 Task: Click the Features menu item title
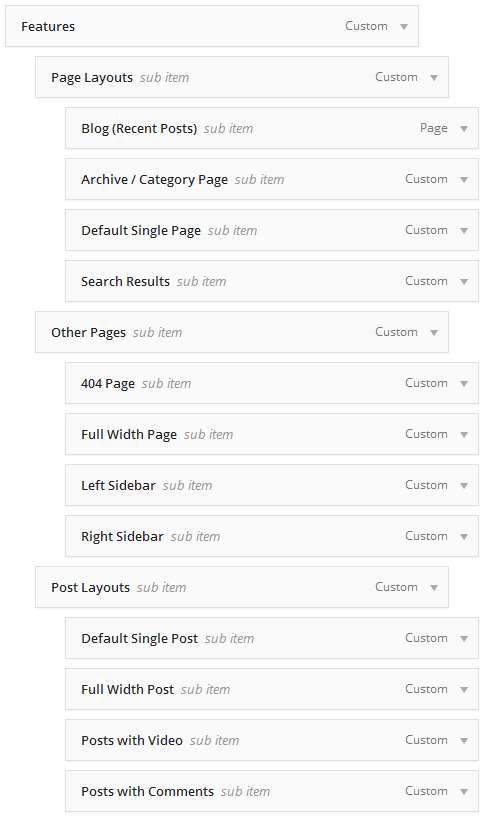click(x=48, y=27)
